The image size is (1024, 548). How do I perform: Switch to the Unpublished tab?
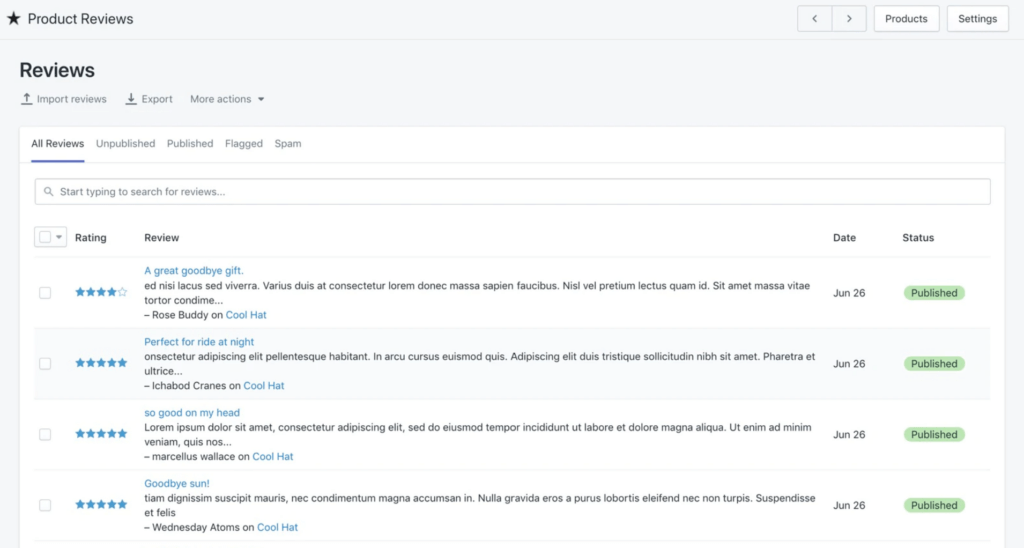tap(125, 144)
